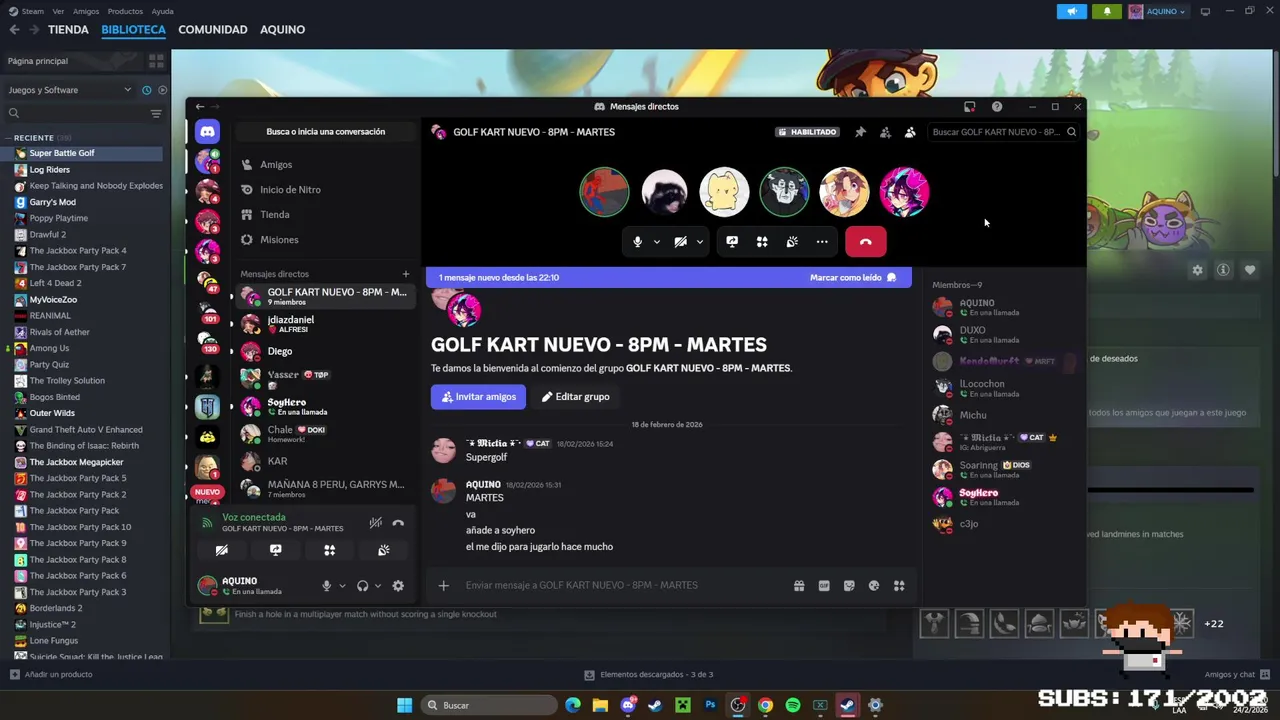Image resolution: width=1280 pixels, height=720 pixels.
Task: Open Steam menu in menu bar
Action: 32,11
